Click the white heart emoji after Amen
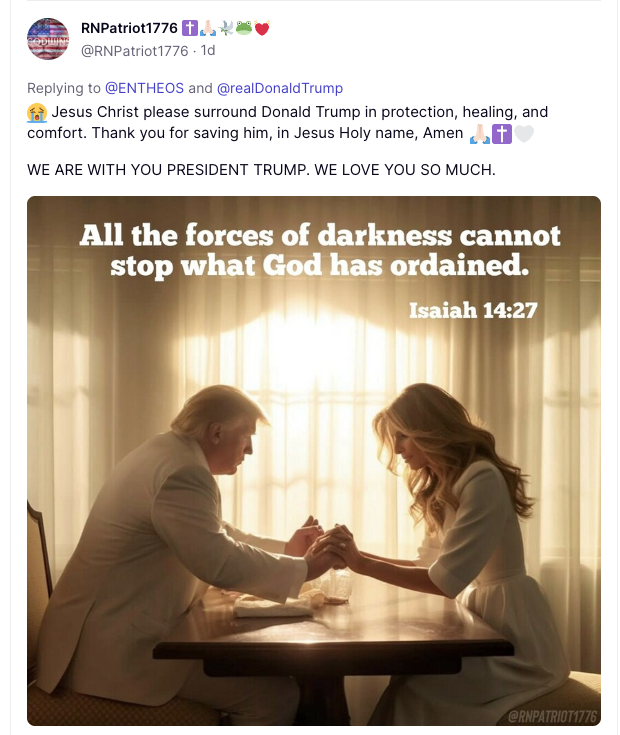620x735 pixels. point(524,133)
